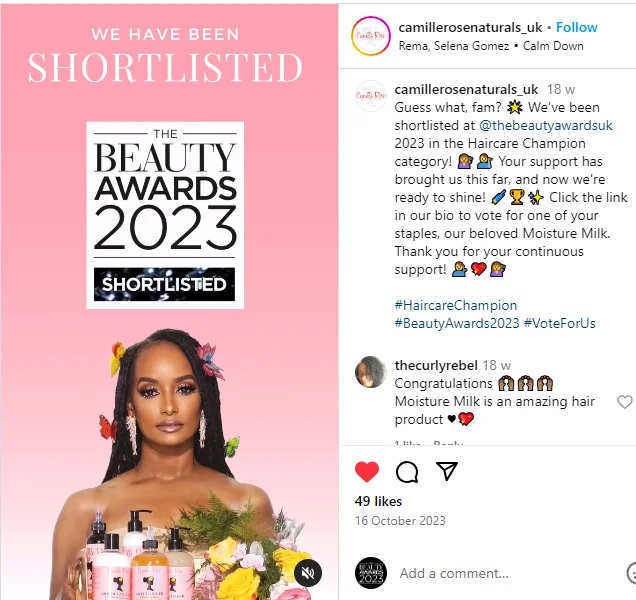Click the 16 October 2023 date

click(400, 520)
